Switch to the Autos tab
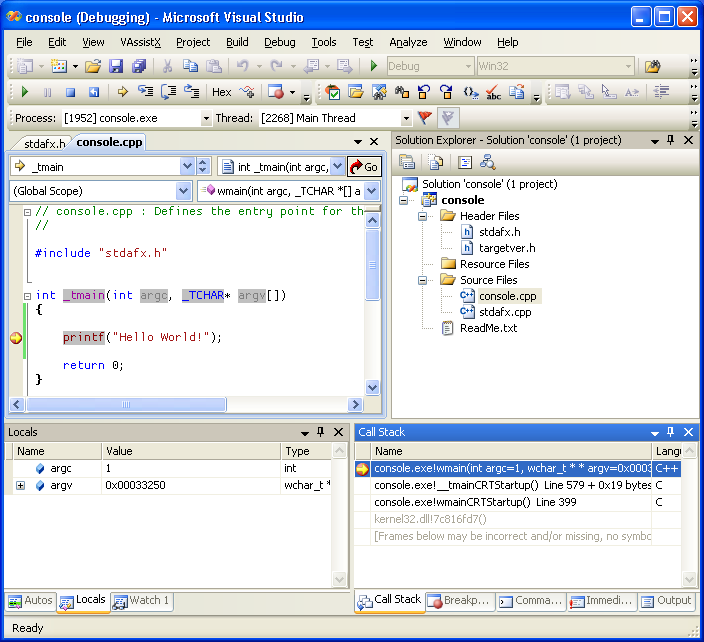This screenshot has height=642, width=704. [31, 601]
